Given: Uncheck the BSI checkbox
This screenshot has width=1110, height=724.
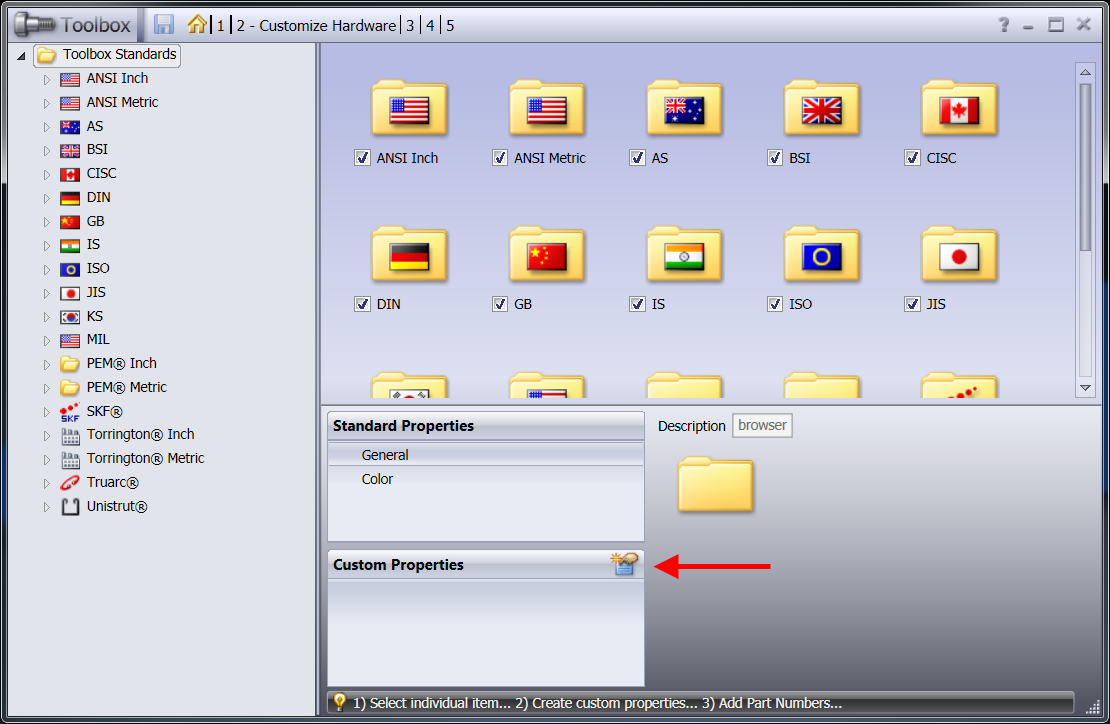Looking at the screenshot, I should click(774, 158).
